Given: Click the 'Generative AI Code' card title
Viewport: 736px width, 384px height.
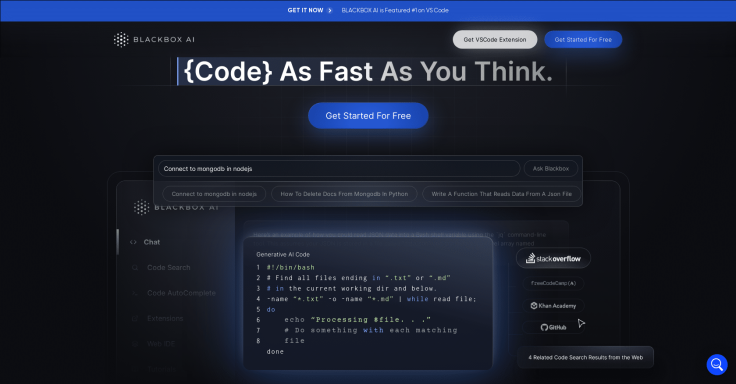Looking at the screenshot, I should (283, 254).
